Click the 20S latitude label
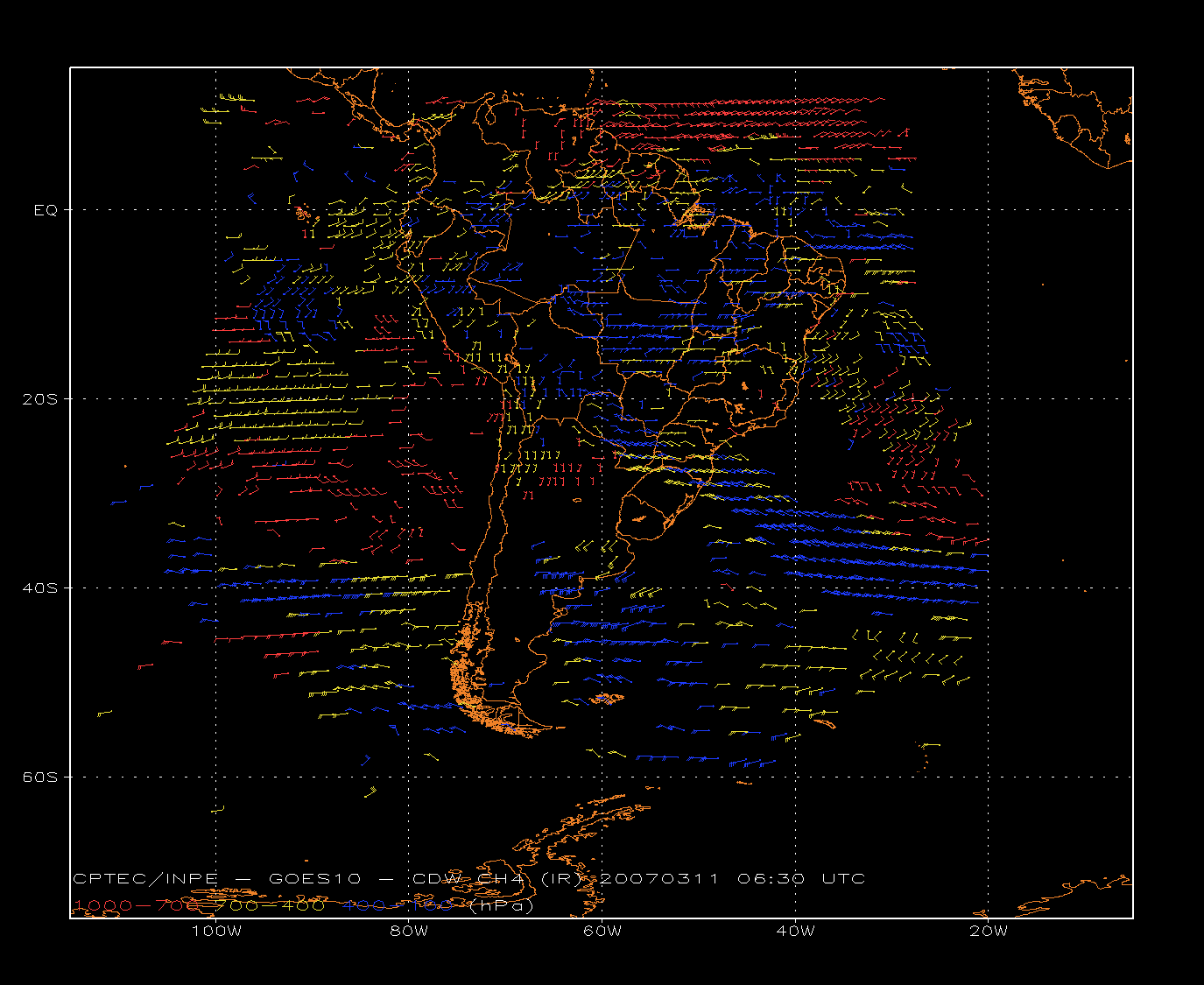Screen dimensions: 1204x985 click(39, 399)
